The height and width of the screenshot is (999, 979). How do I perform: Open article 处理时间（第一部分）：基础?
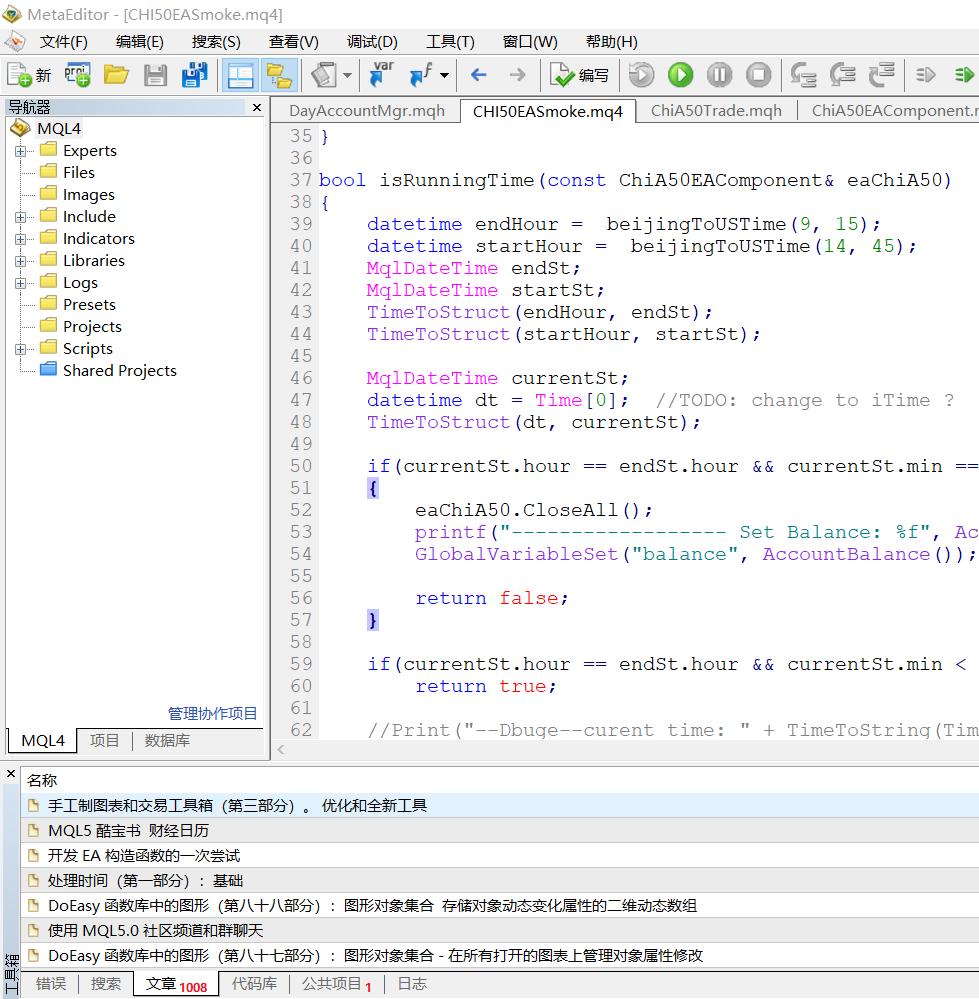pyautogui.click(x=145, y=880)
